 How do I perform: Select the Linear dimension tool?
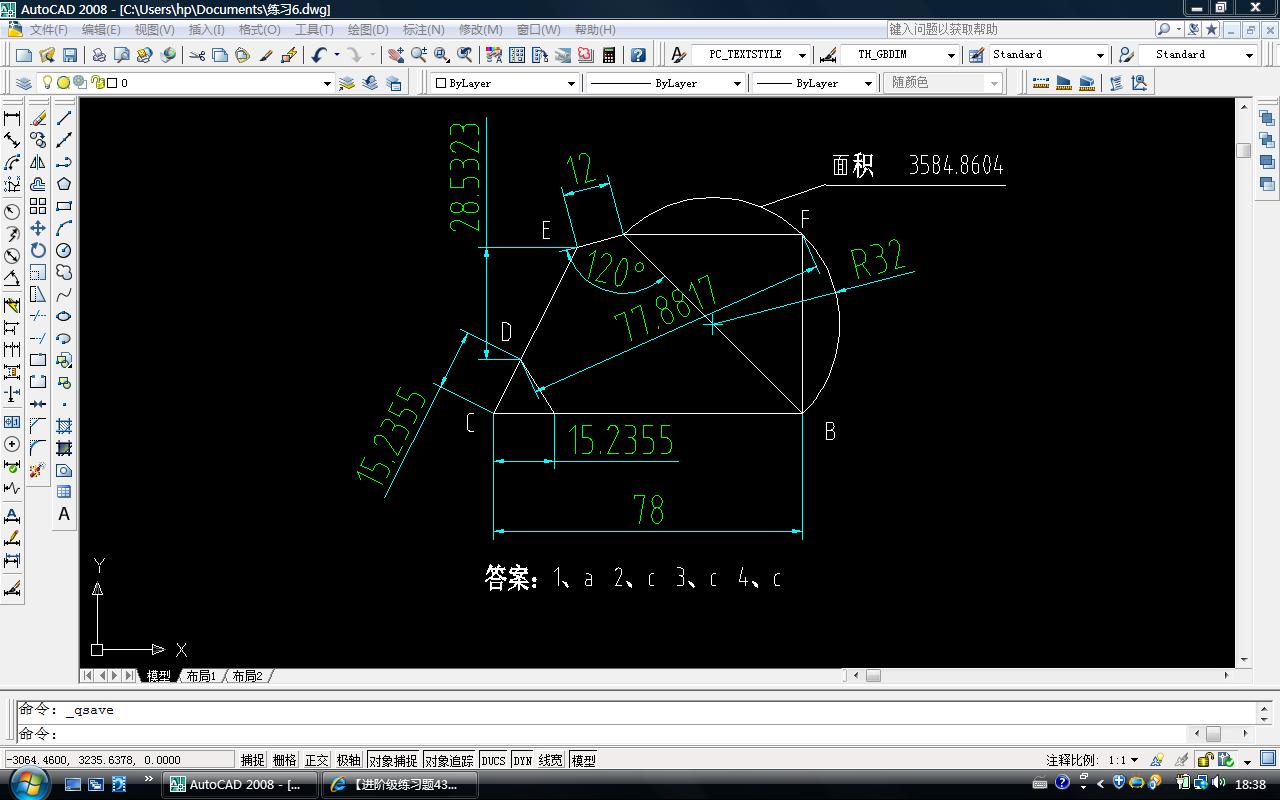pos(12,118)
